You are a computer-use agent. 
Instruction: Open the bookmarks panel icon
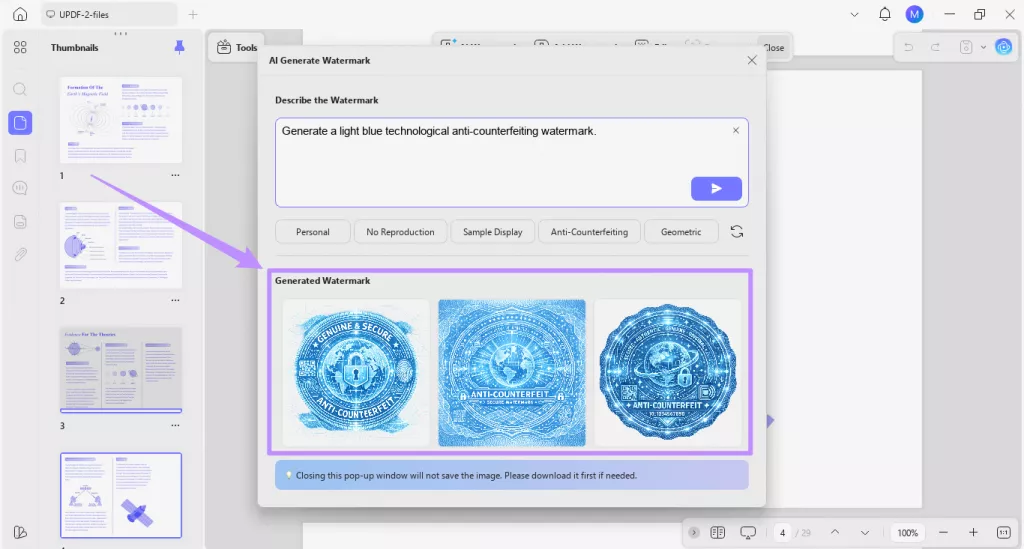pyautogui.click(x=20, y=156)
